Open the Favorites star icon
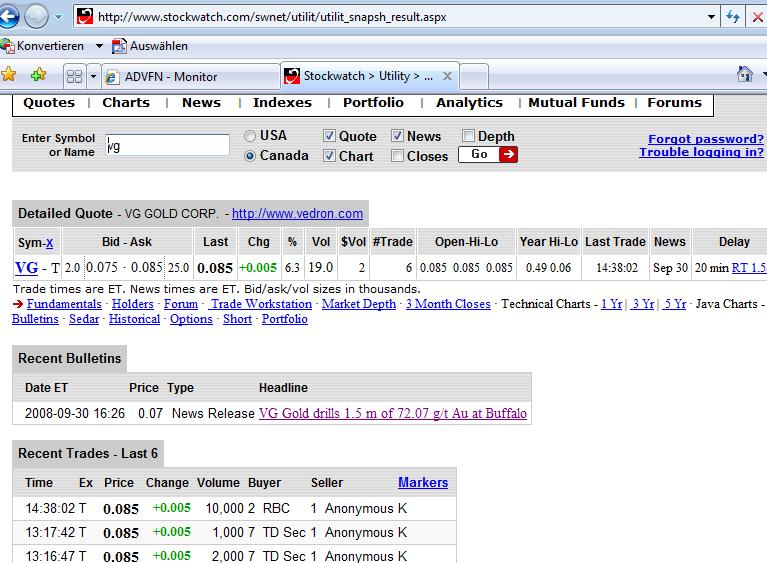Viewport: 767px width, 563px height. coord(9,75)
